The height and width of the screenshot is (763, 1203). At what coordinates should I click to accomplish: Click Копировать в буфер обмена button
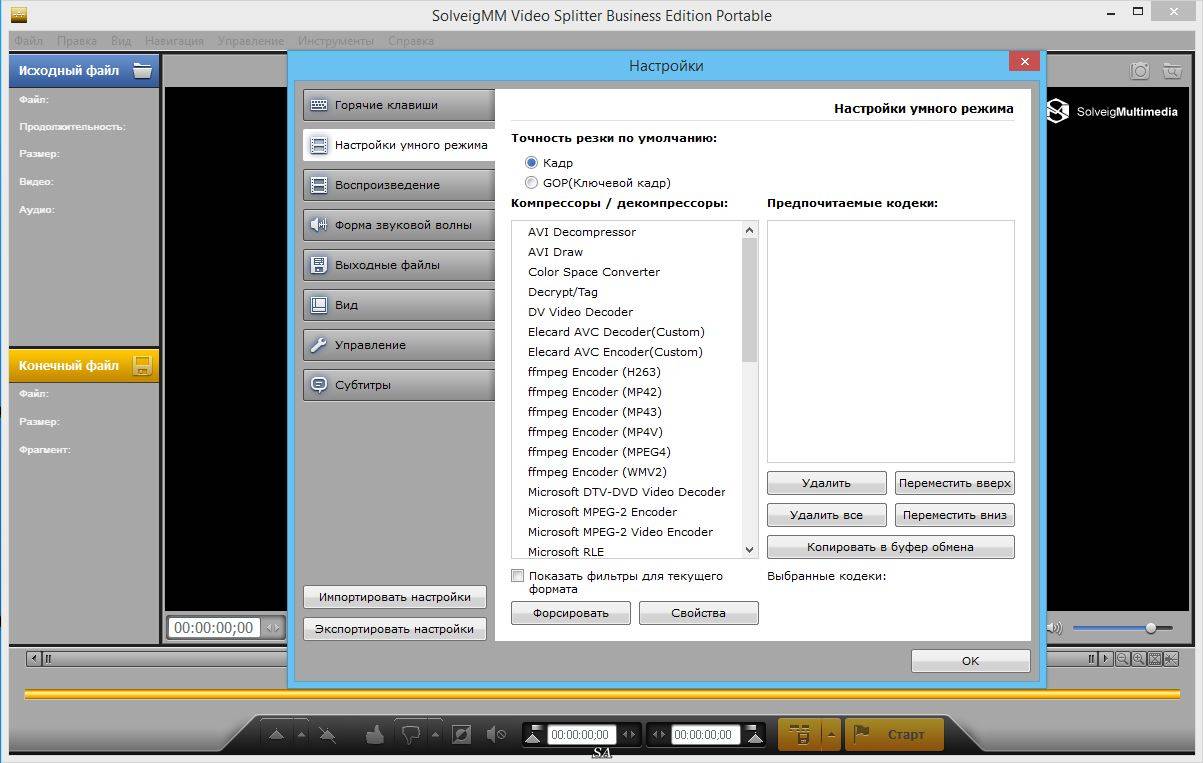891,547
